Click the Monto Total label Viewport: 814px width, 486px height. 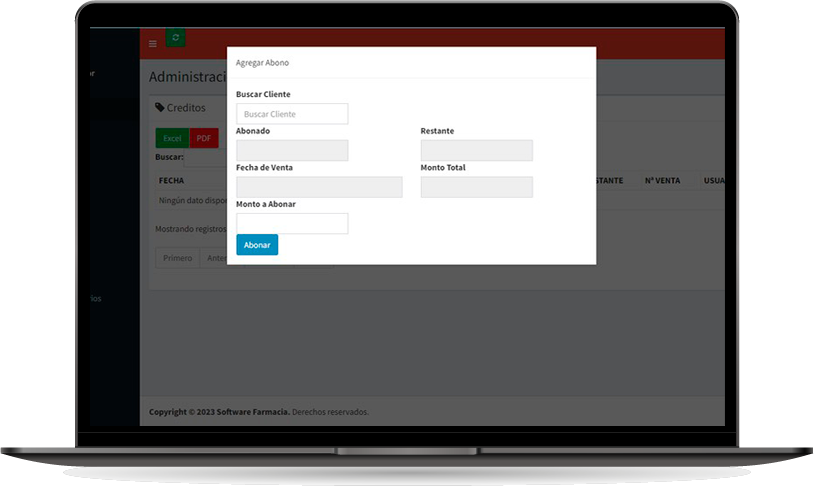[x=443, y=167]
